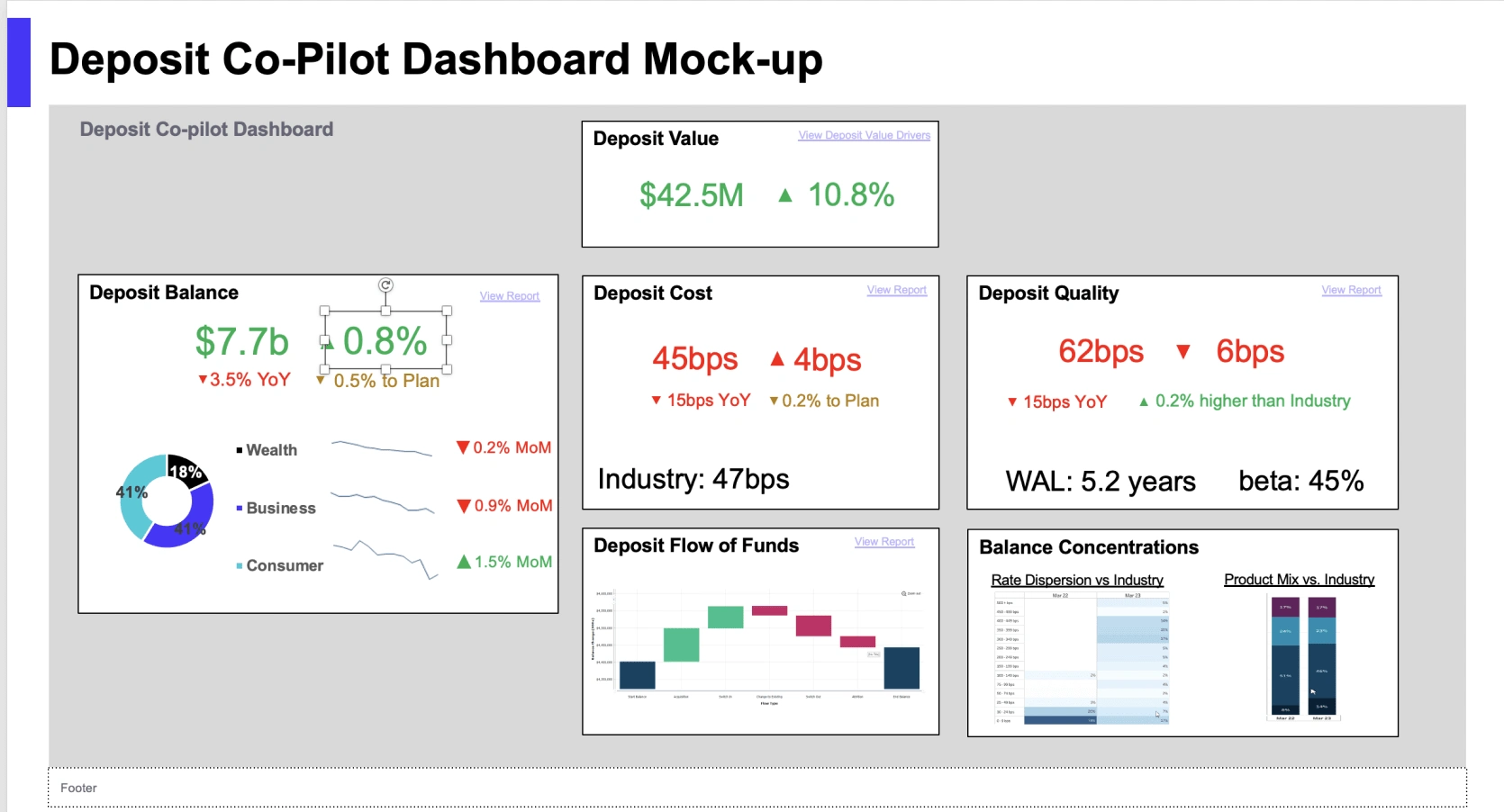Click the Business legend label
Viewport: 1504px width, 812px height.
281,509
